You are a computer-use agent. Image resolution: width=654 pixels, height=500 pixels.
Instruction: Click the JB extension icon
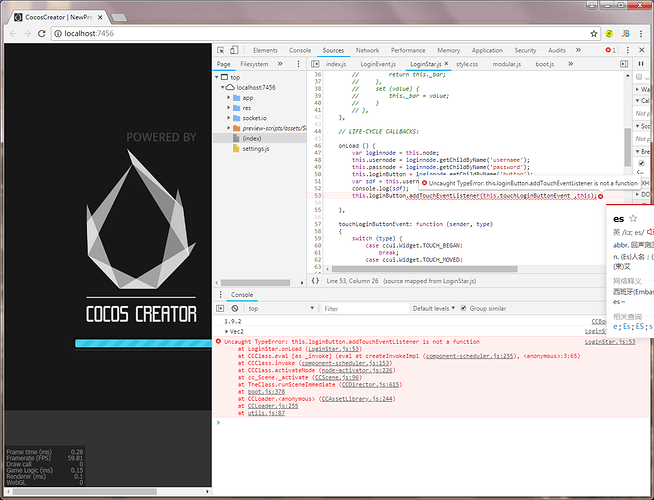coord(625,34)
